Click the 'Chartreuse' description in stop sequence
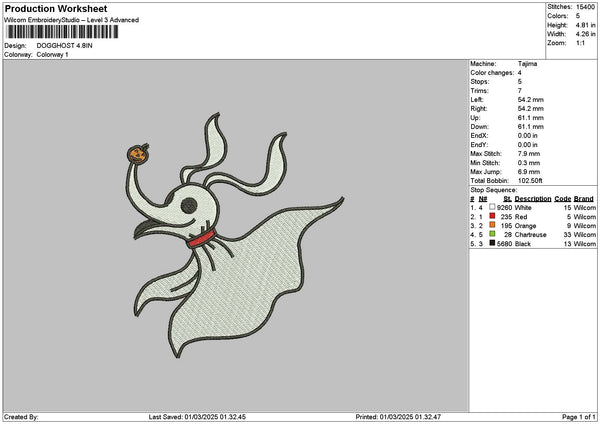The width and height of the screenshot is (600, 424). (x=530, y=235)
